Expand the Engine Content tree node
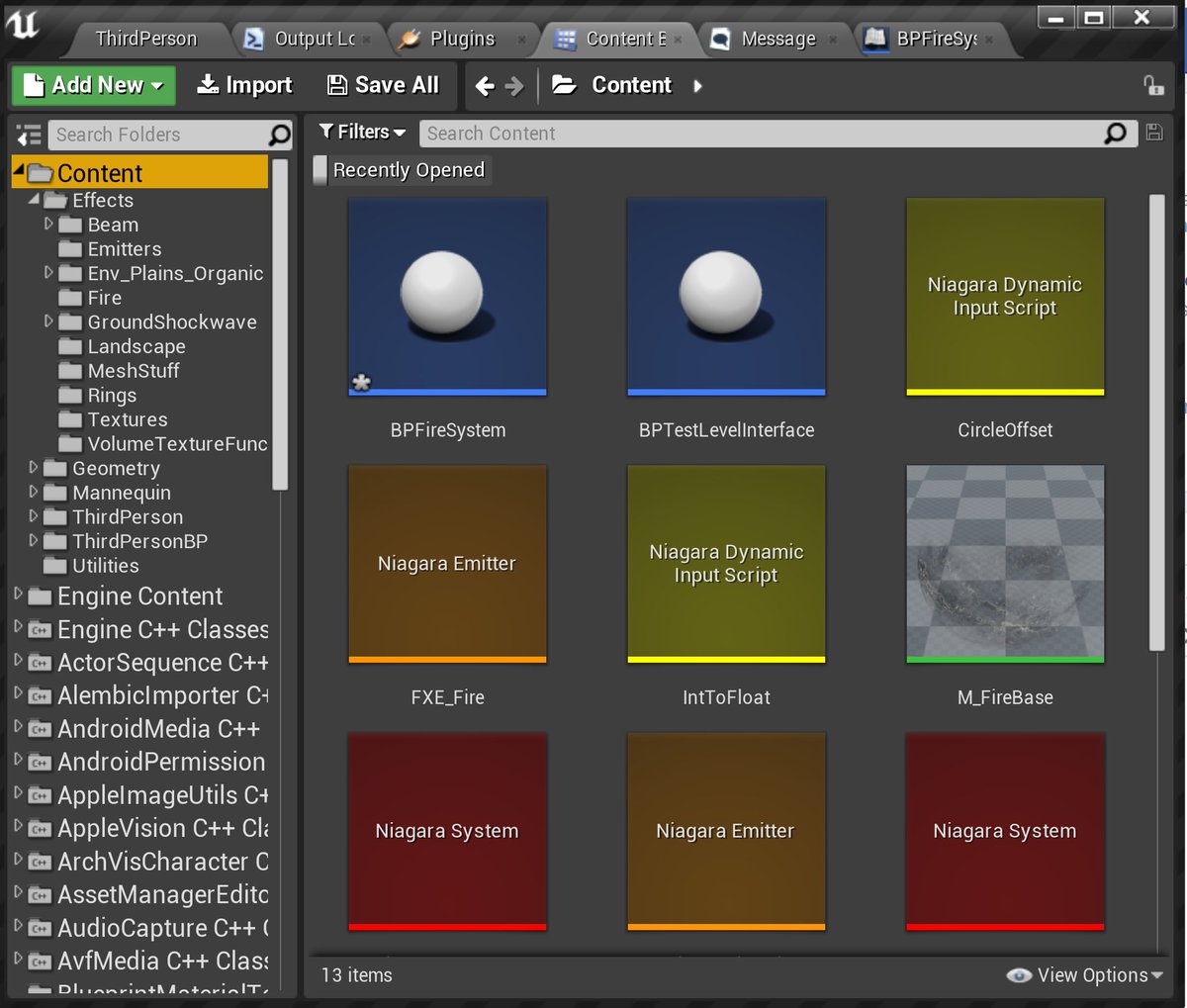This screenshot has width=1187, height=1008. [18, 595]
